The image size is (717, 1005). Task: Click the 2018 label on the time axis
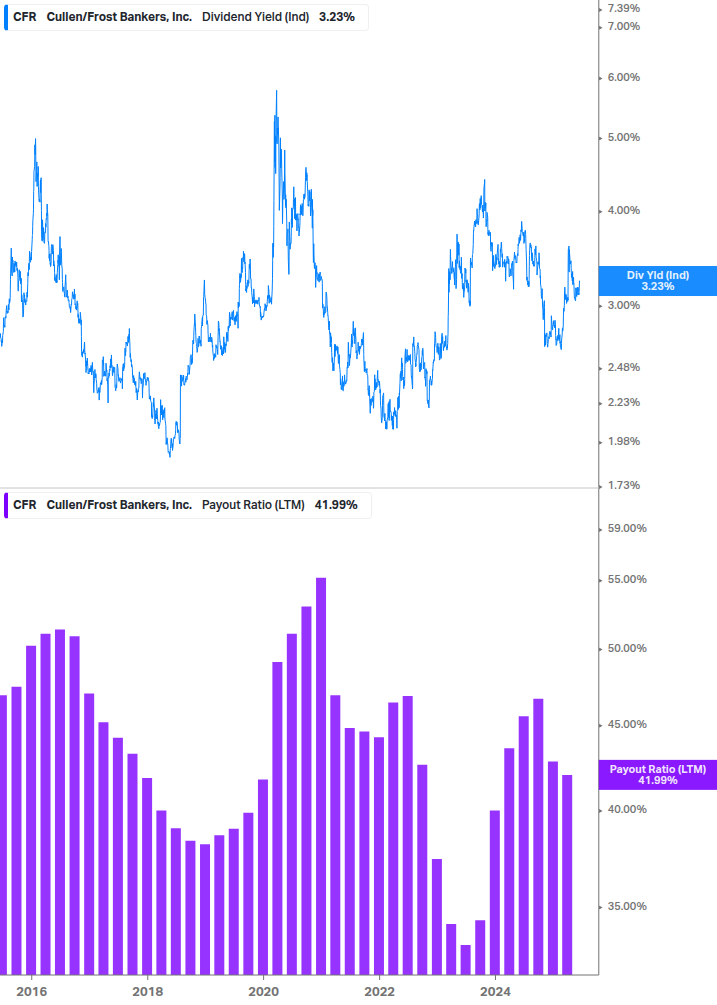(147, 992)
